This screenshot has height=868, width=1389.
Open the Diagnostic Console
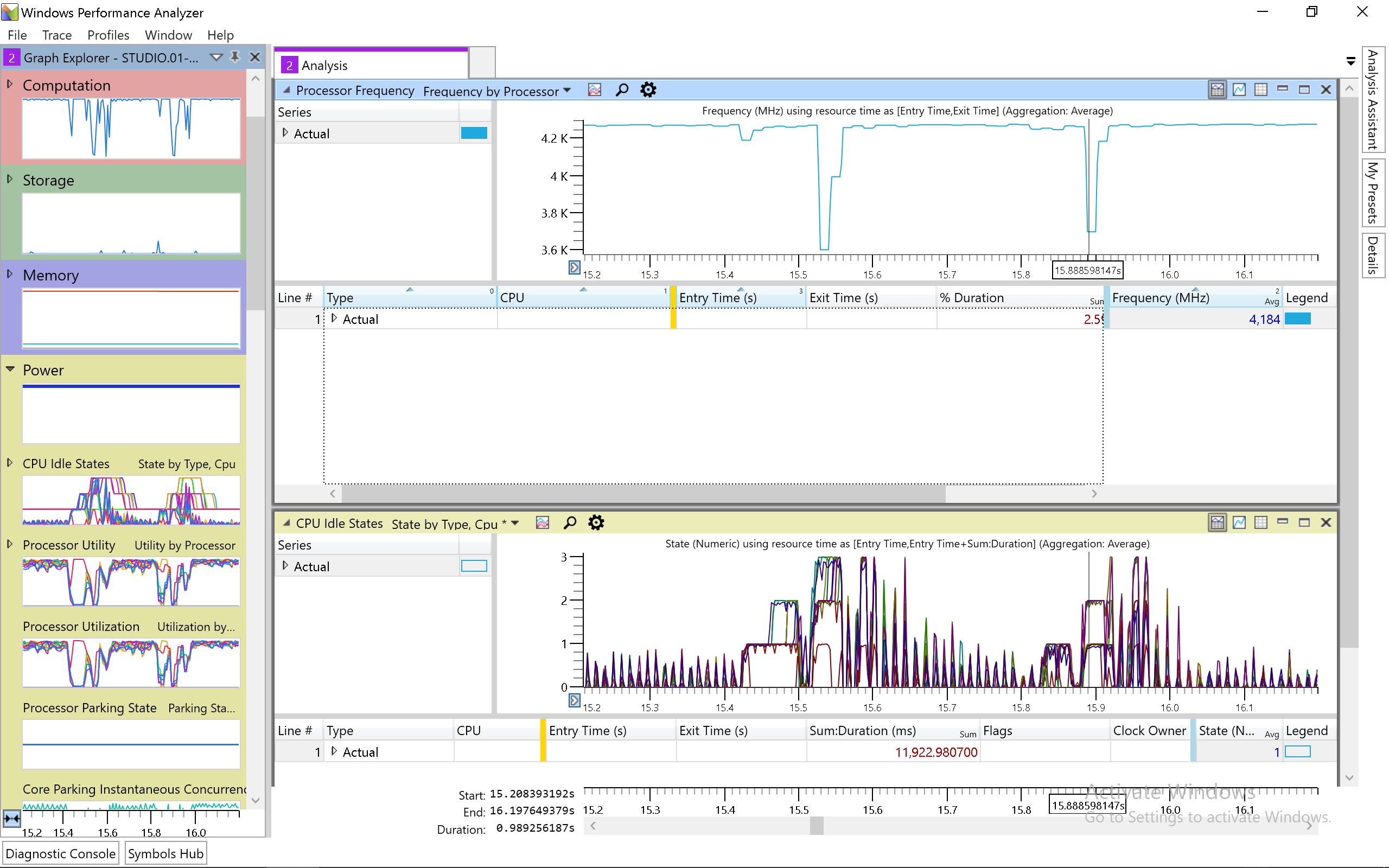coord(60,854)
